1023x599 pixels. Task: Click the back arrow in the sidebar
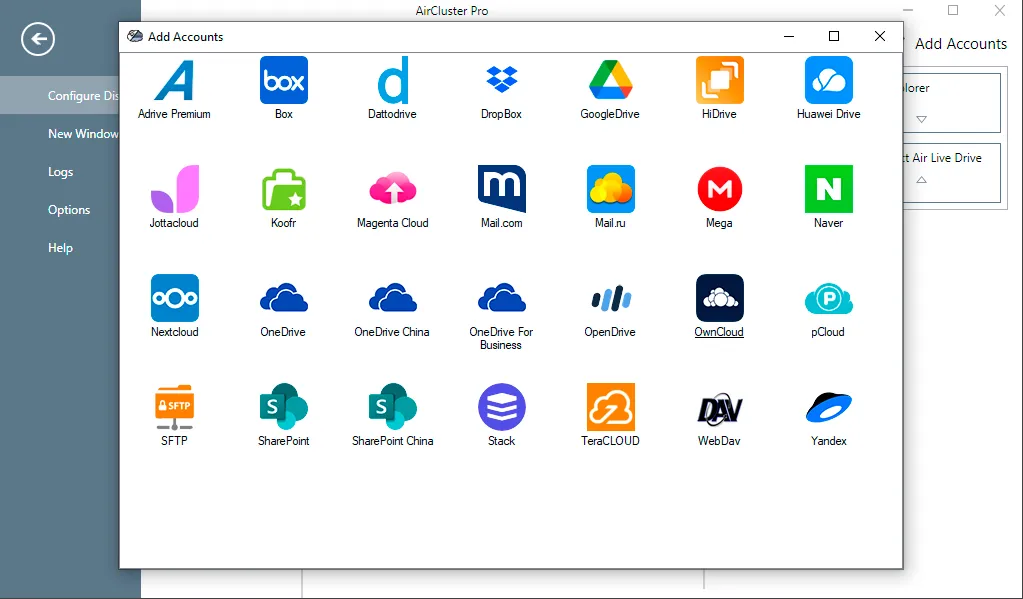[x=38, y=39]
